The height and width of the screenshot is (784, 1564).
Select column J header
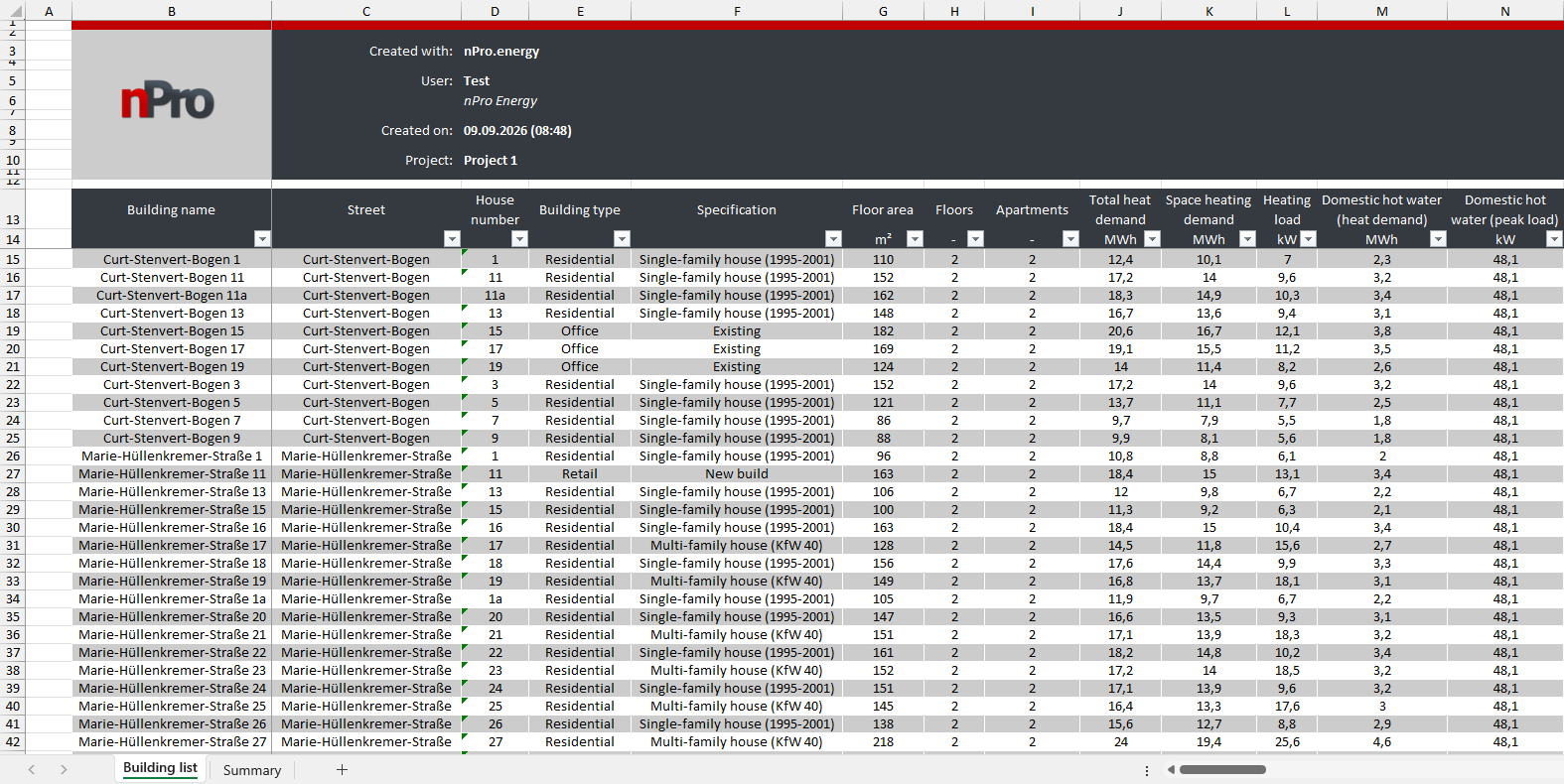(x=1120, y=11)
